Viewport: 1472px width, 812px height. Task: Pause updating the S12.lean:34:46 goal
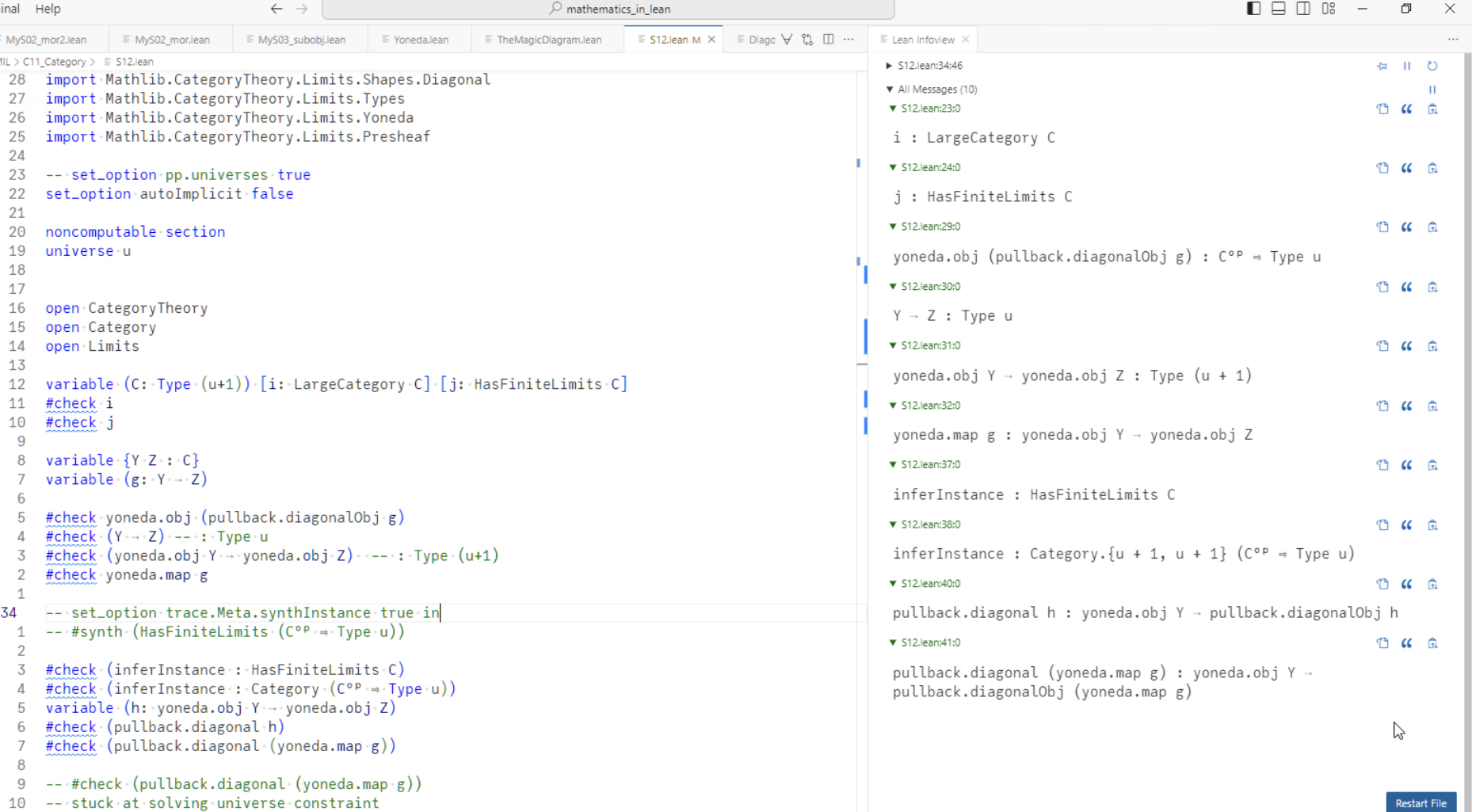[x=1407, y=66]
